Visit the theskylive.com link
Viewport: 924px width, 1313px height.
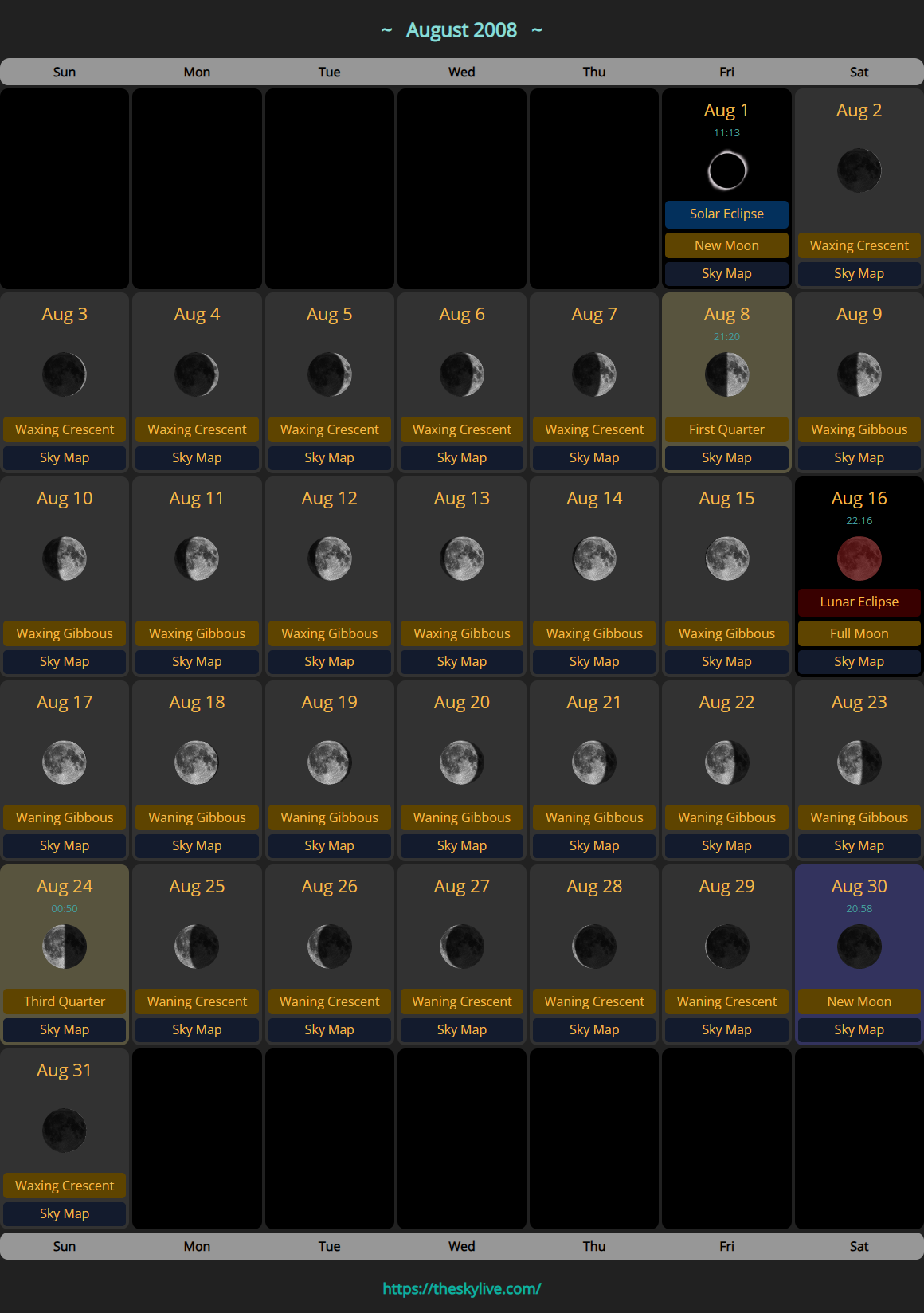pos(462,1288)
